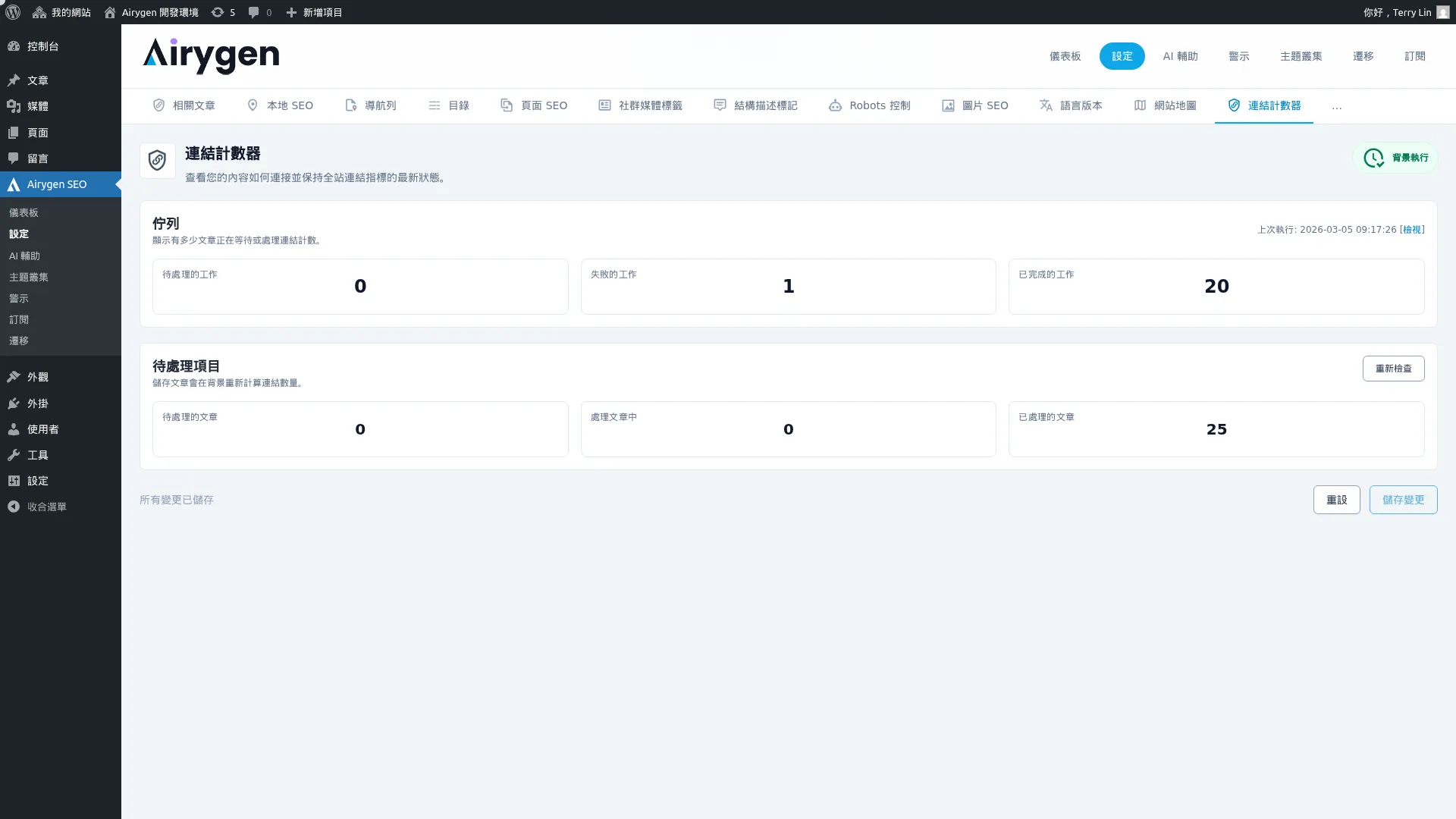Click the user avatar in admin bar

pos(1443,12)
